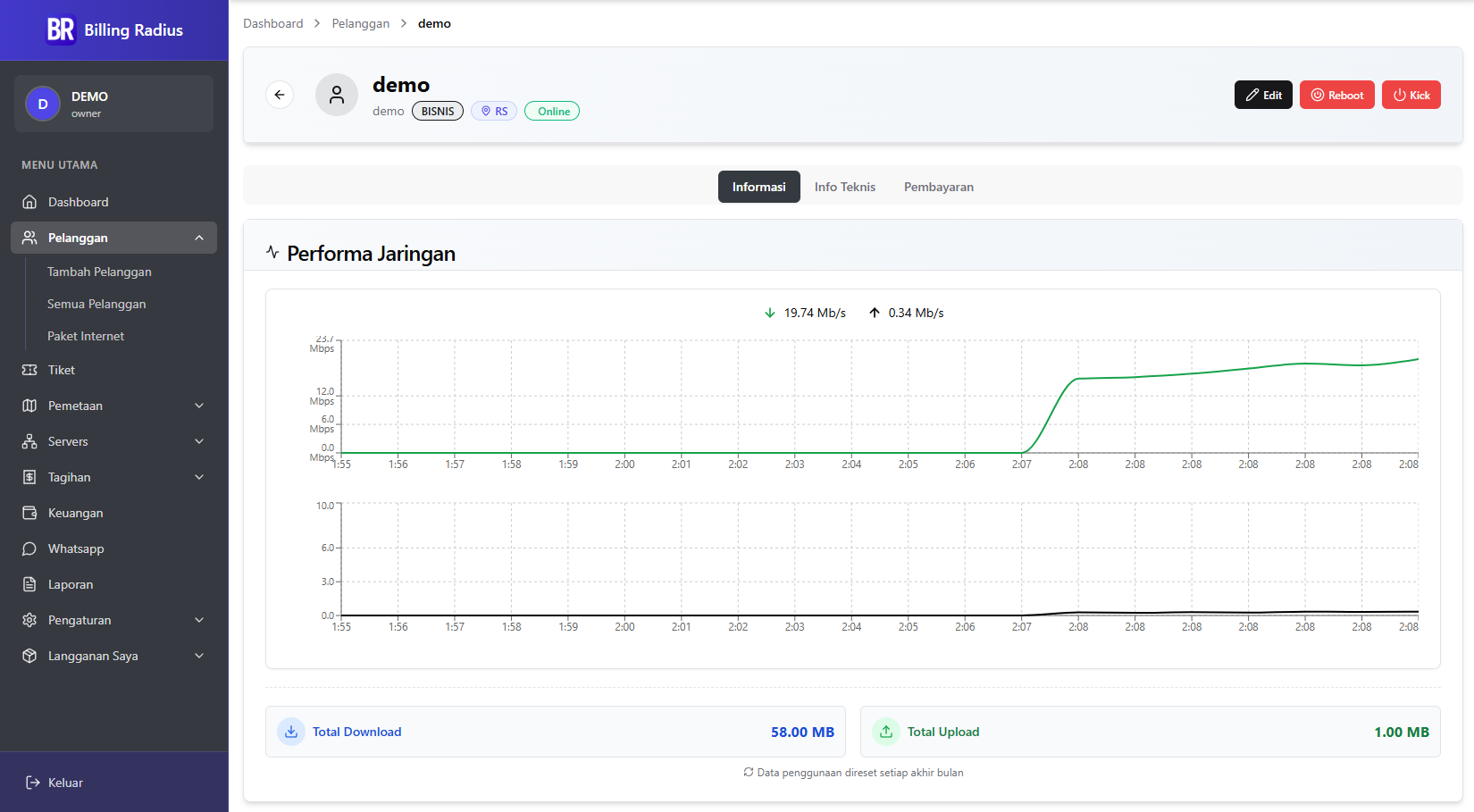Click the Total Download icon

click(291, 732)
